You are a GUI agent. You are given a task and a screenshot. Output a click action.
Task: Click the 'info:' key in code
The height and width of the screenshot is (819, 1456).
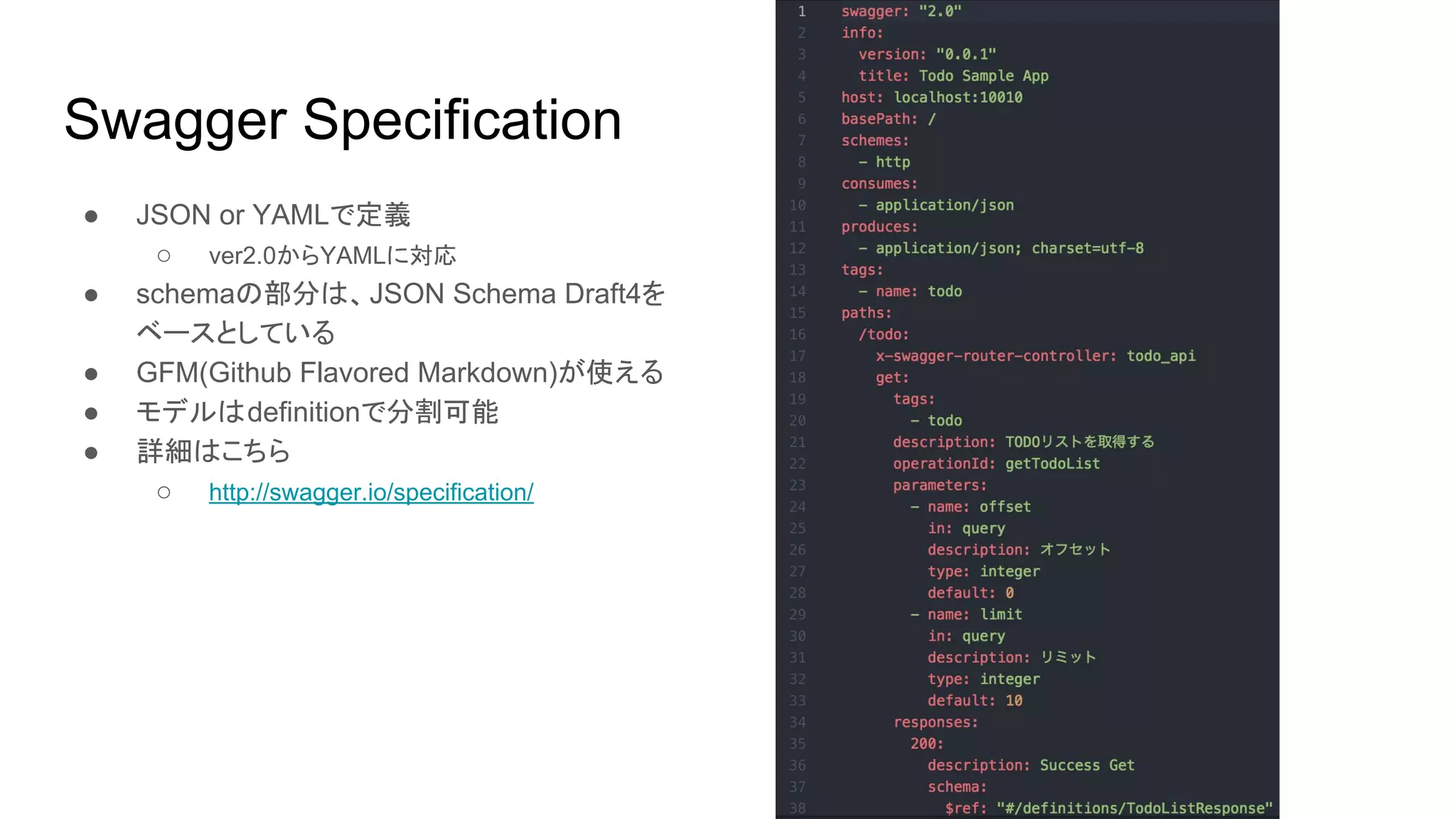click(862, 33)
